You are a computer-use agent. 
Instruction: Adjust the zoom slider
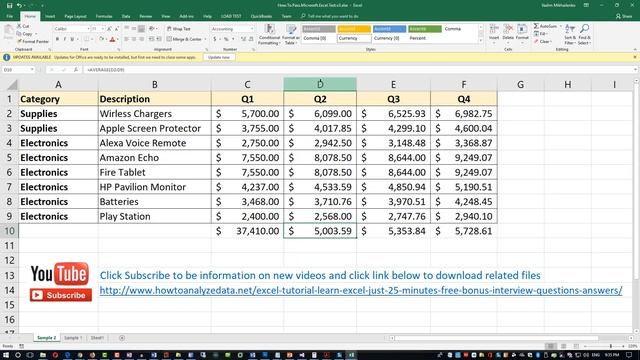click(611, 346)
